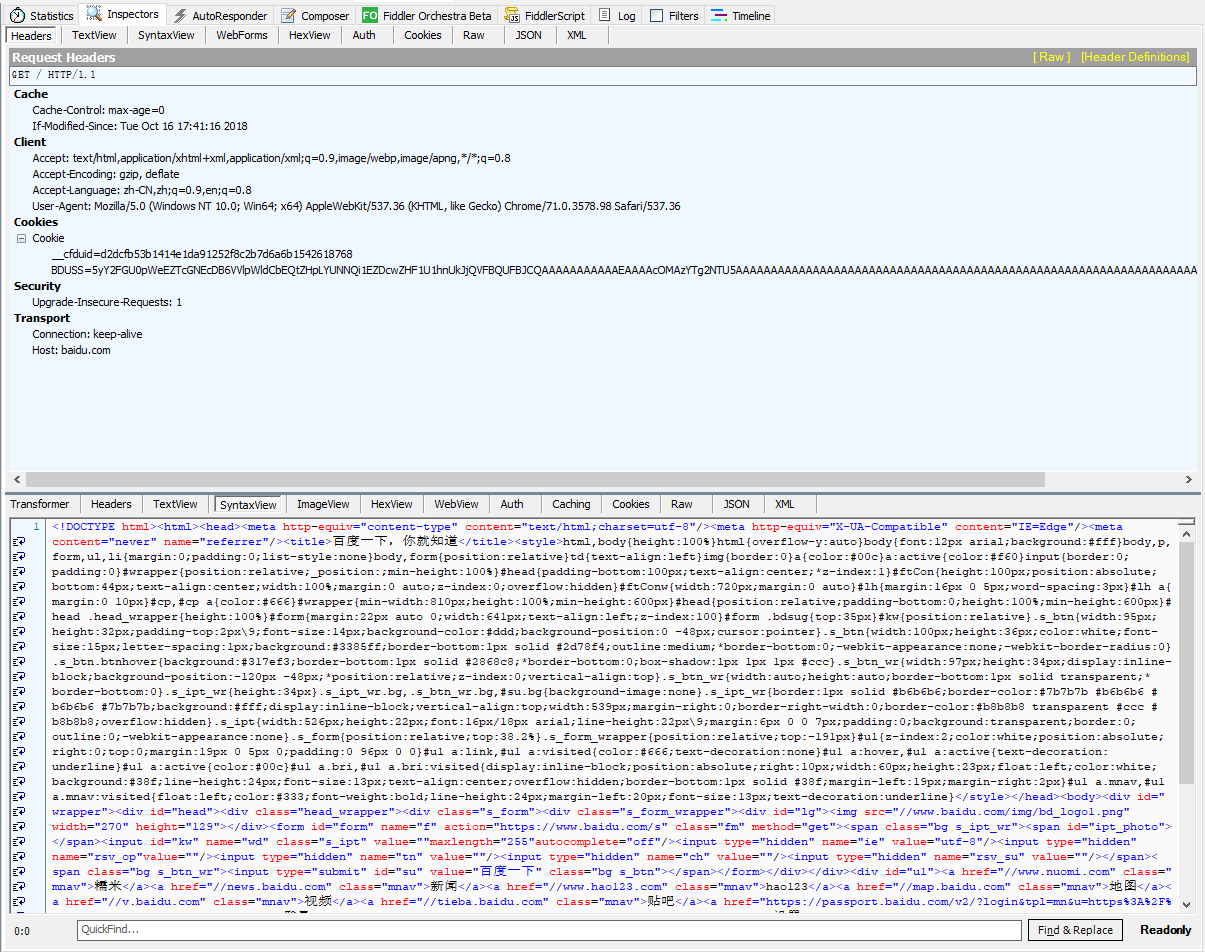The image size is (1205, 952).
Task: Click the Composer pencil icon
Action: click(x=288, y=16)
